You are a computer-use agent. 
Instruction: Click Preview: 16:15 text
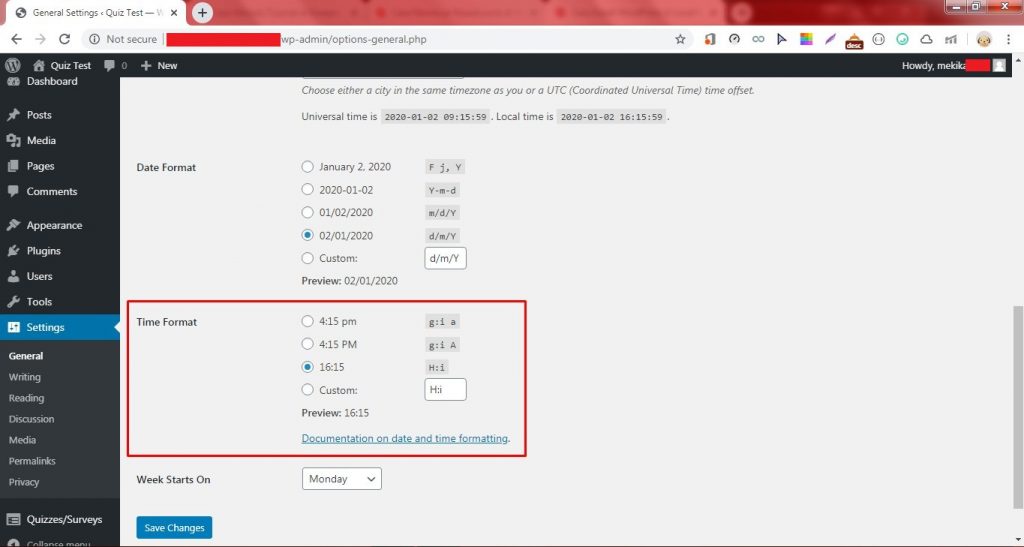(x=335, y=413)
